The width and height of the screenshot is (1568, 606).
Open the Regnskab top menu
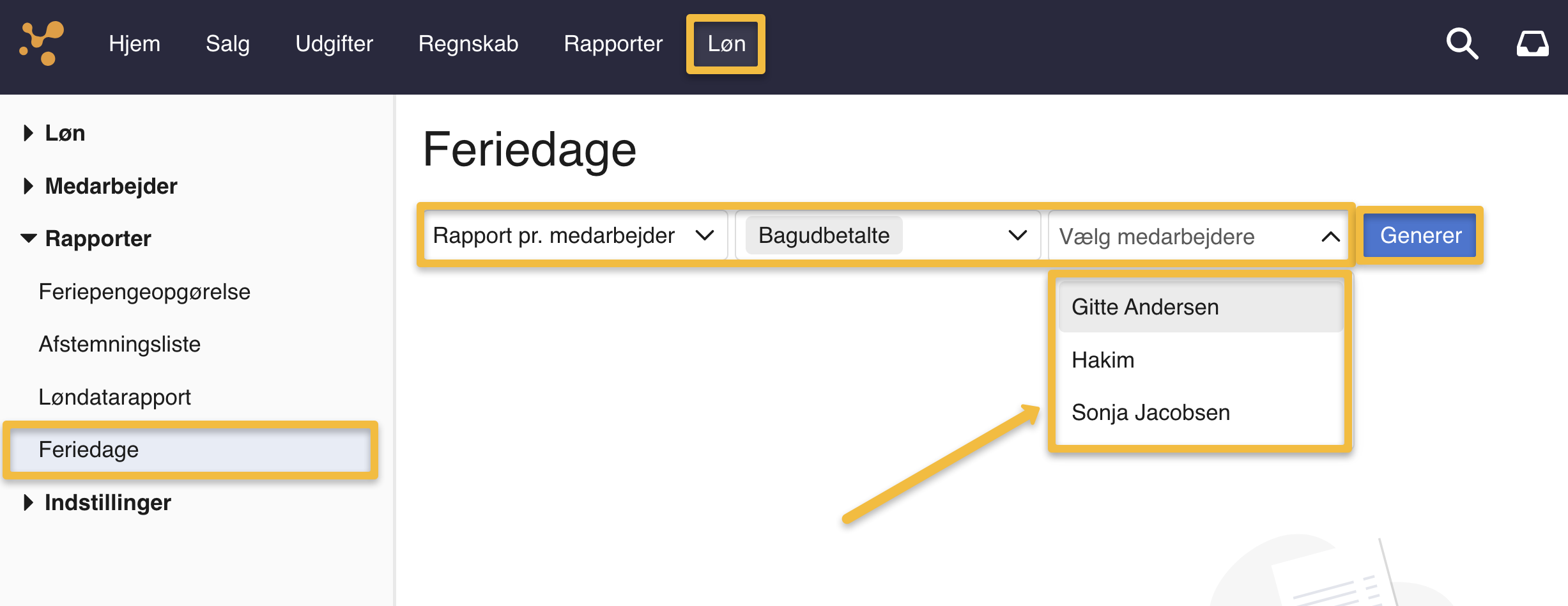468,43
